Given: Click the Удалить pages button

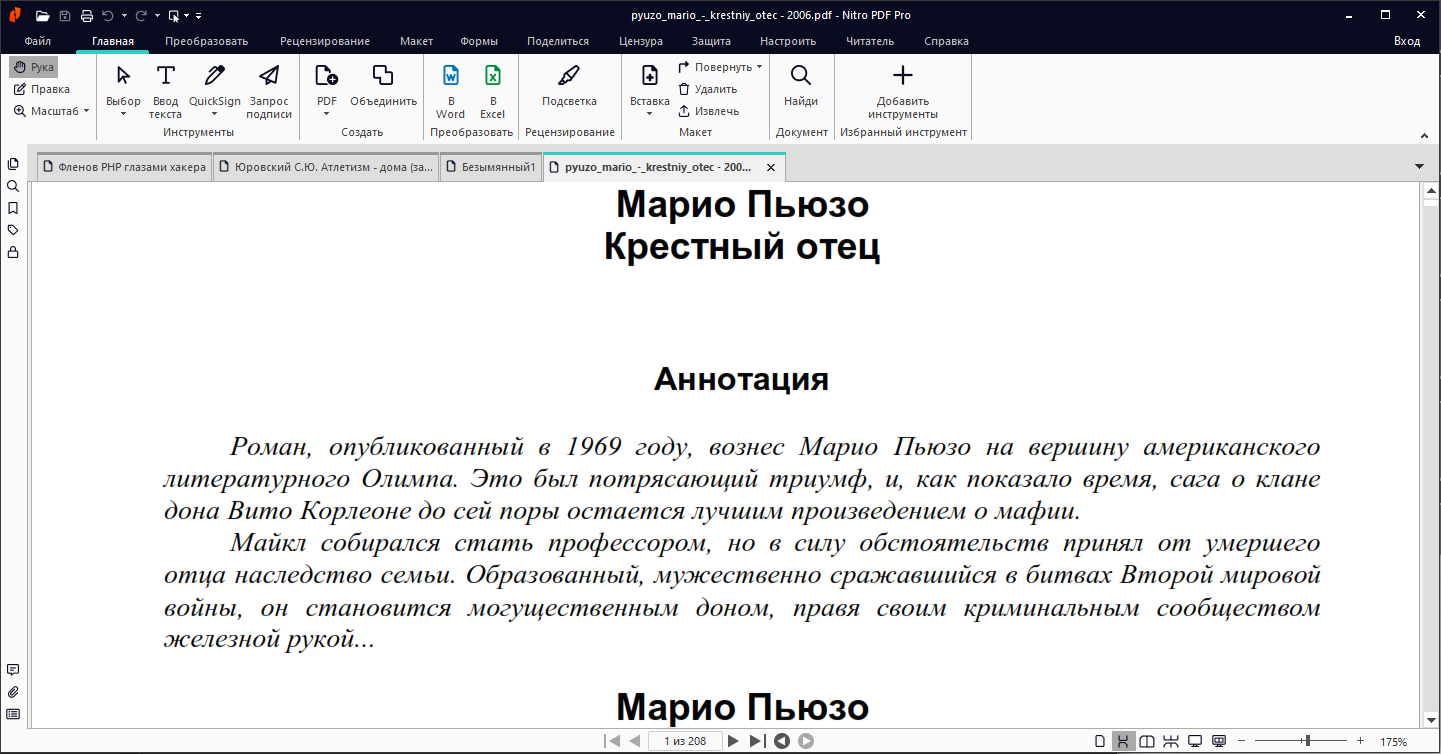Looking at the screenshot, I should click(708, 89).
